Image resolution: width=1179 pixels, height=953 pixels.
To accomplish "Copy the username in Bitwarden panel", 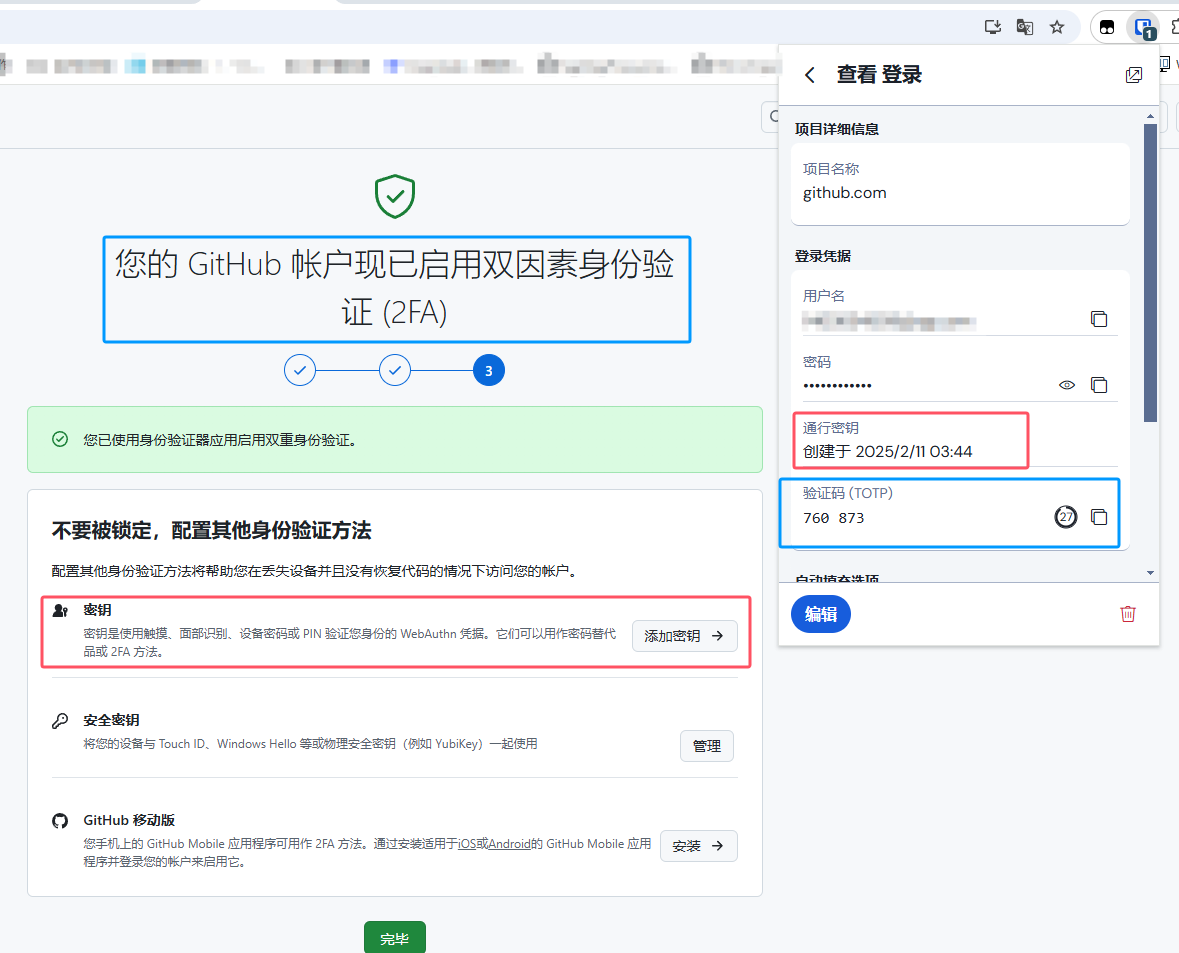I will [1098, 319].
